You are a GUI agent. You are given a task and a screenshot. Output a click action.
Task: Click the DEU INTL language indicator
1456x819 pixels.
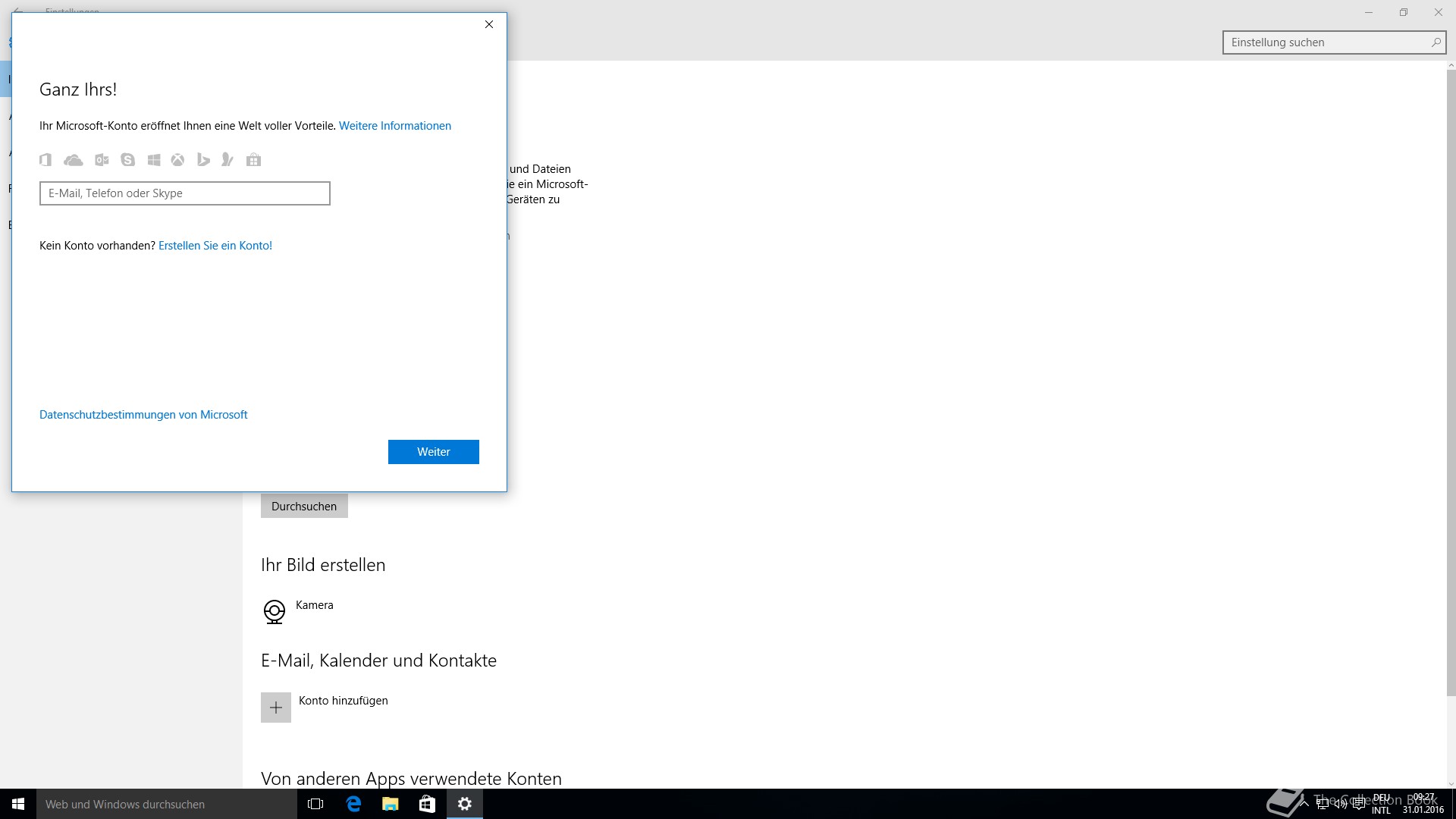coord(1382,804)
